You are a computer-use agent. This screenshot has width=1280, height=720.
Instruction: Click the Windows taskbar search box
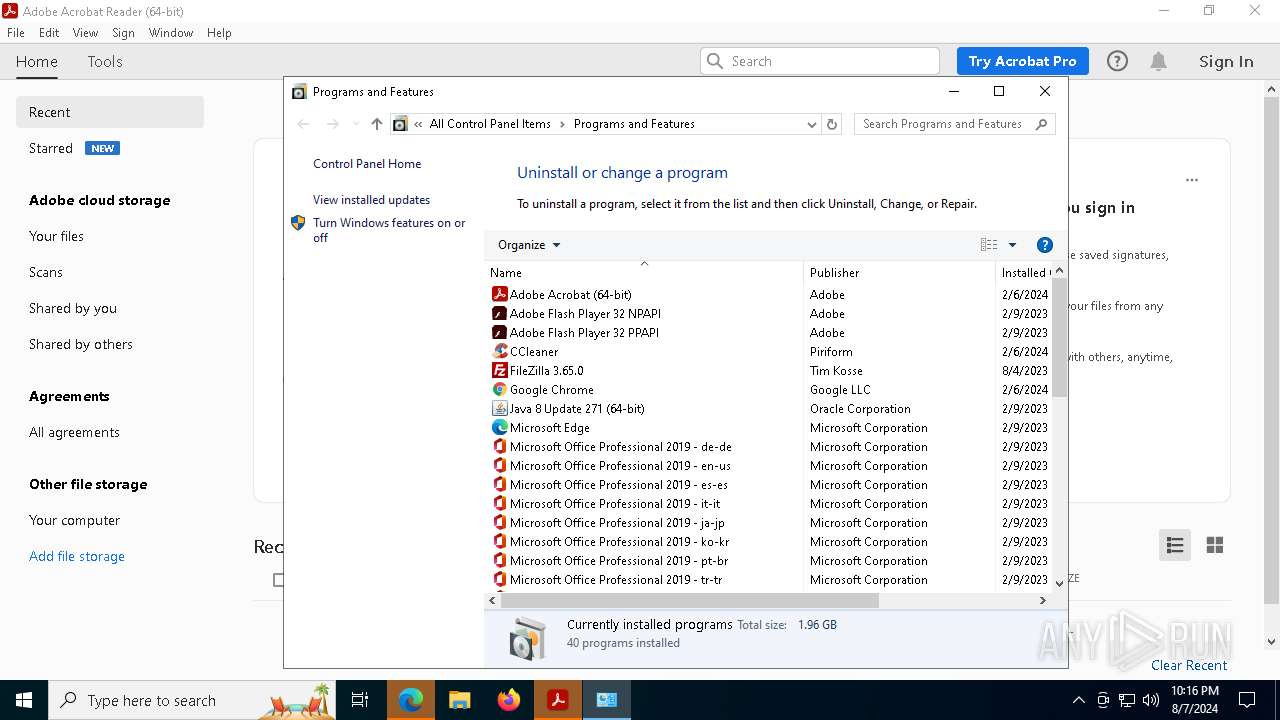pos(193,700)
